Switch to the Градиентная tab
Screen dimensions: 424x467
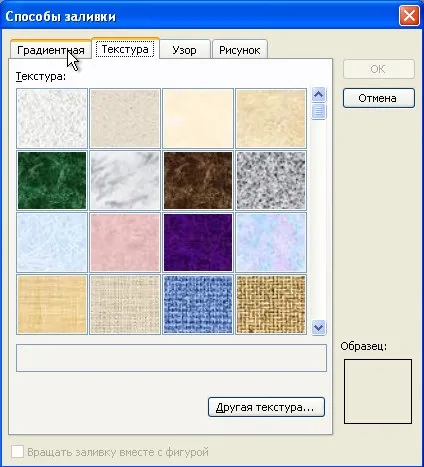tap(51, 50)
